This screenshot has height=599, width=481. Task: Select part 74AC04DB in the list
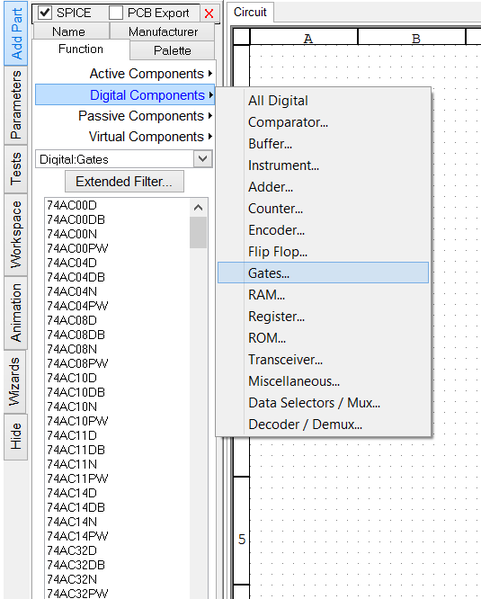coord(76,277)
